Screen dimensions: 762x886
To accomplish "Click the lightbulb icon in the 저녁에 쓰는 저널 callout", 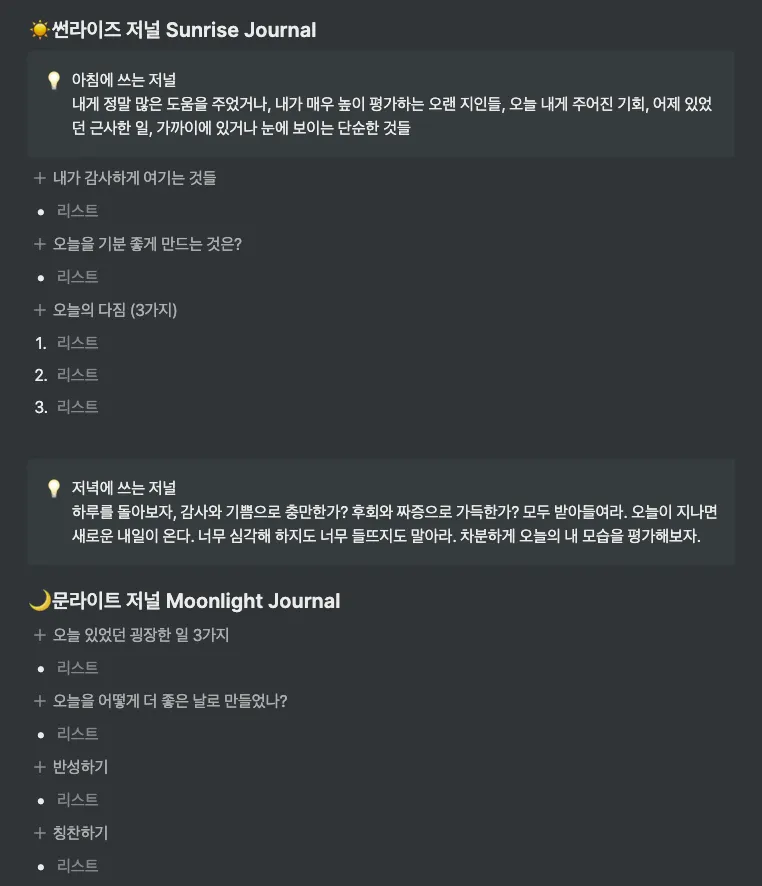I will 54,488.
